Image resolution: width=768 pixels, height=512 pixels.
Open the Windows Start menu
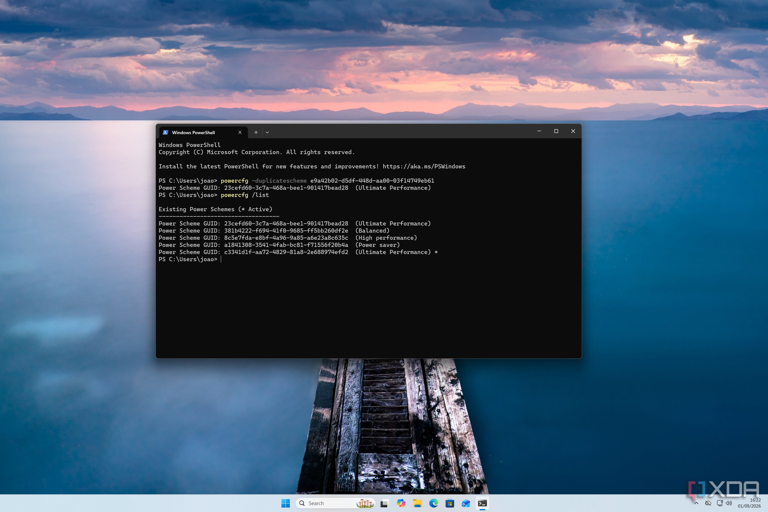pyautogui.click(x=286, y=503)
